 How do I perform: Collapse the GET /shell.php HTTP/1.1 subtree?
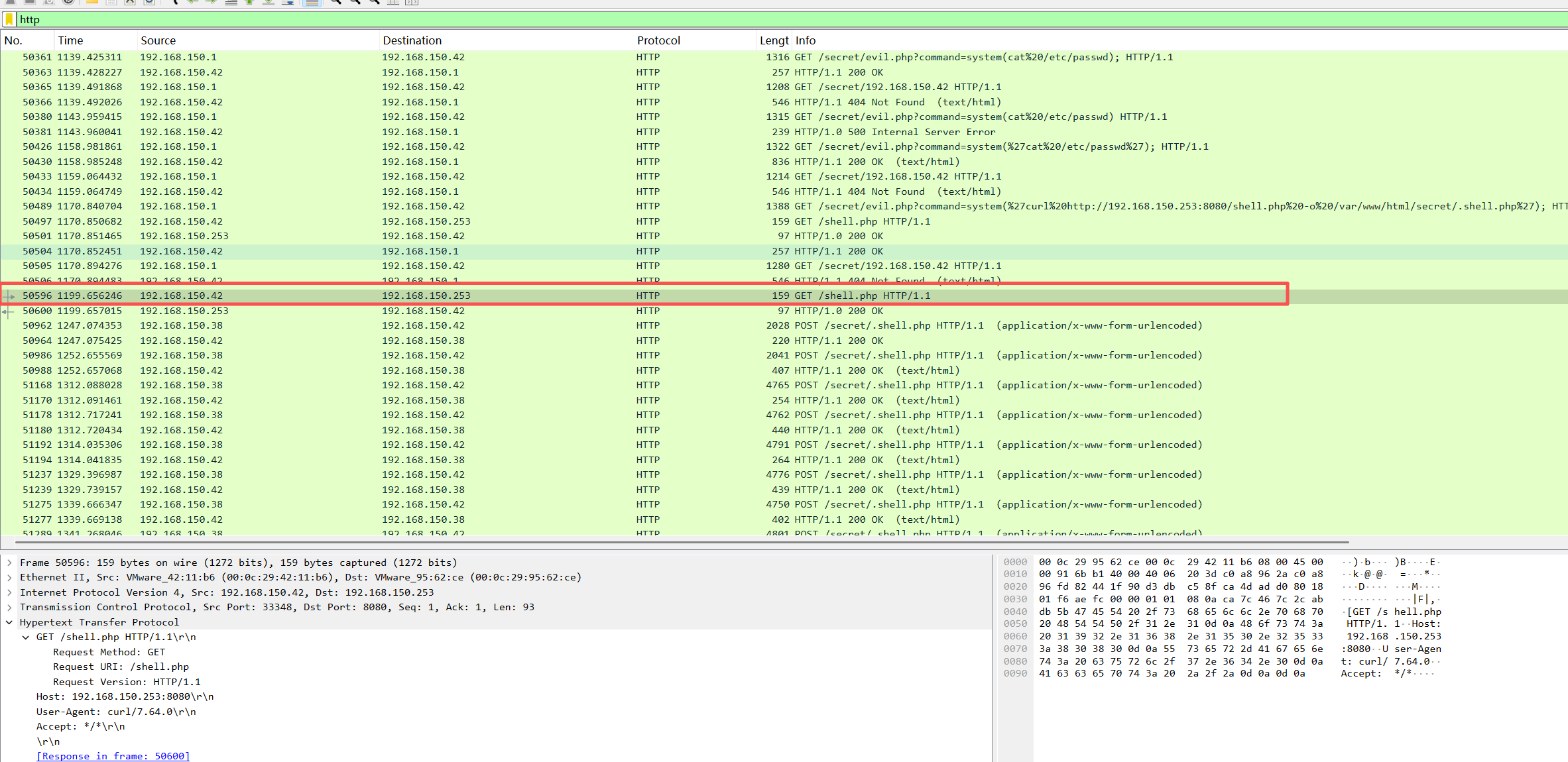(x=26, y=637)
